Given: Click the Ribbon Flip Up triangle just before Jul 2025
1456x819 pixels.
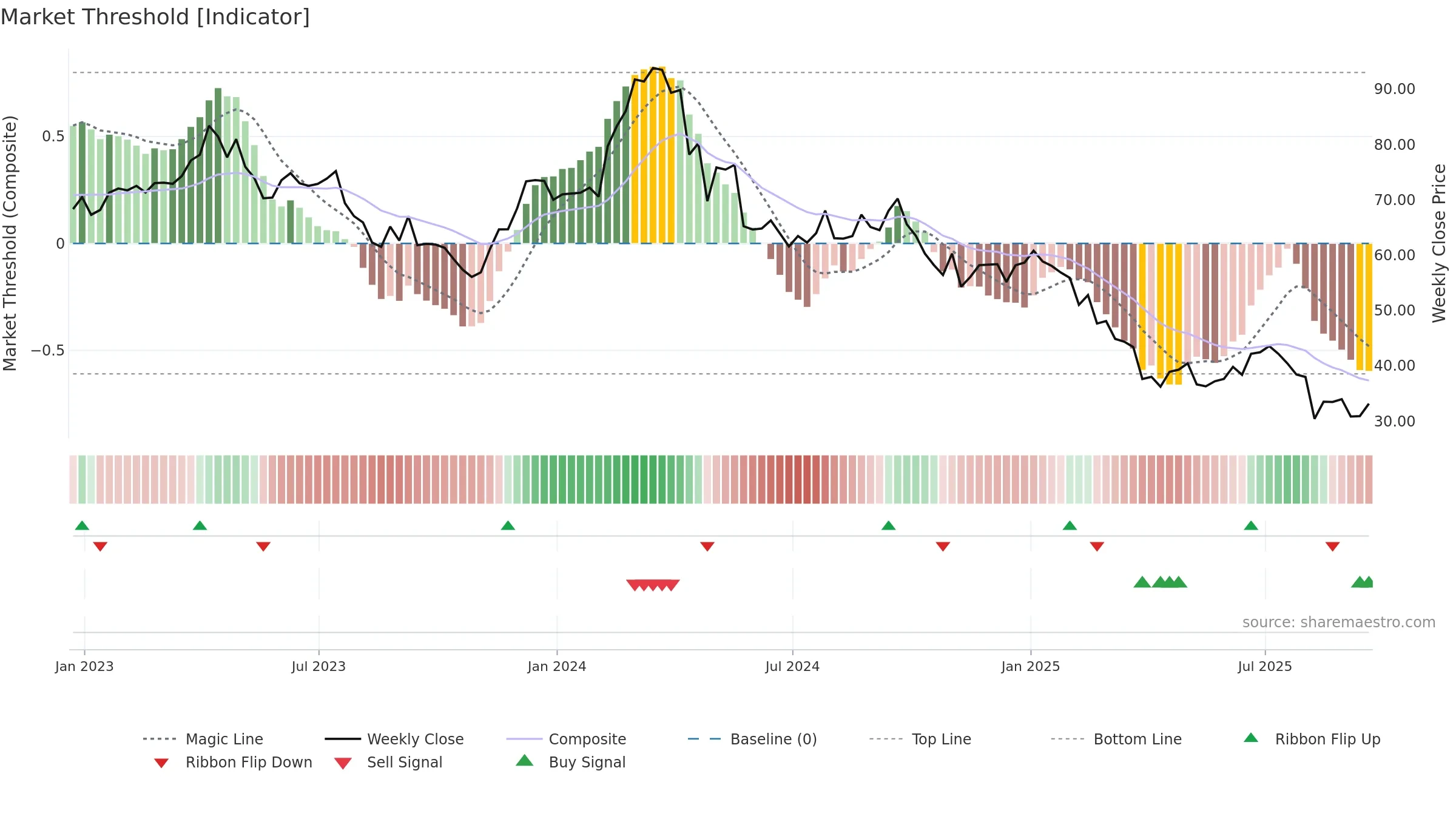Looking at the screenshot, I should 1251,525.
